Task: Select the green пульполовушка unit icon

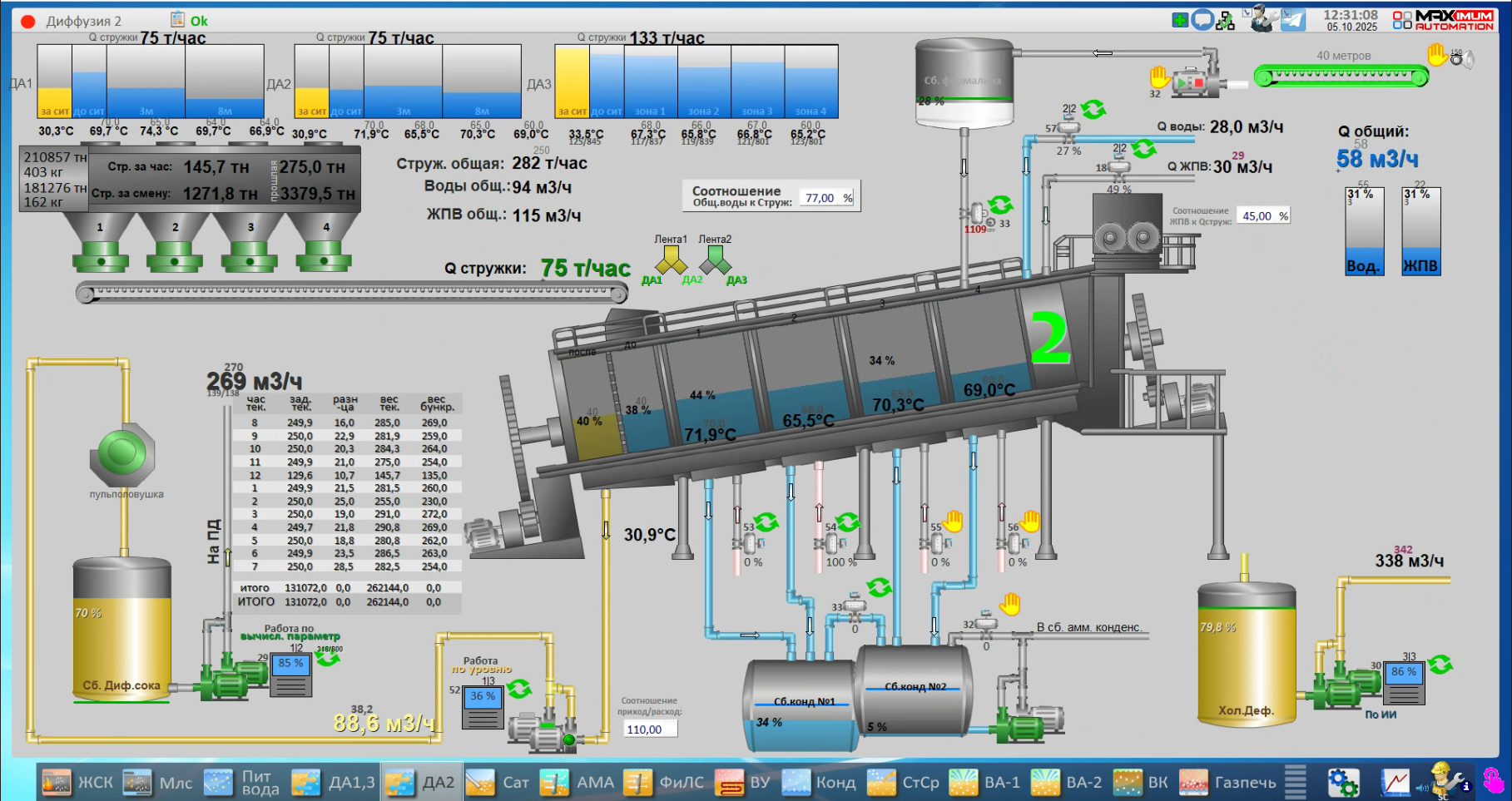Action: pos(122,454)
